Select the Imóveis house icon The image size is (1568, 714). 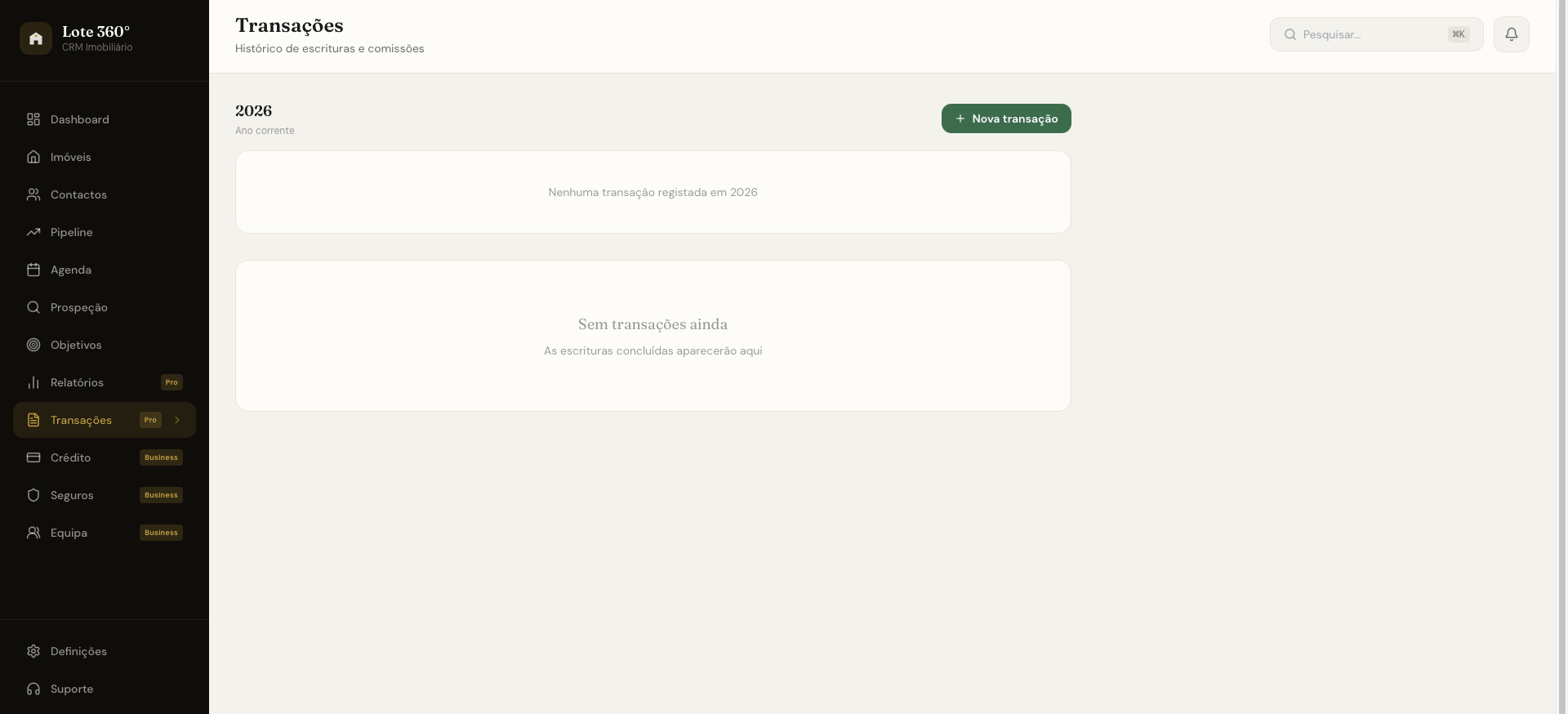pos(33,157)
